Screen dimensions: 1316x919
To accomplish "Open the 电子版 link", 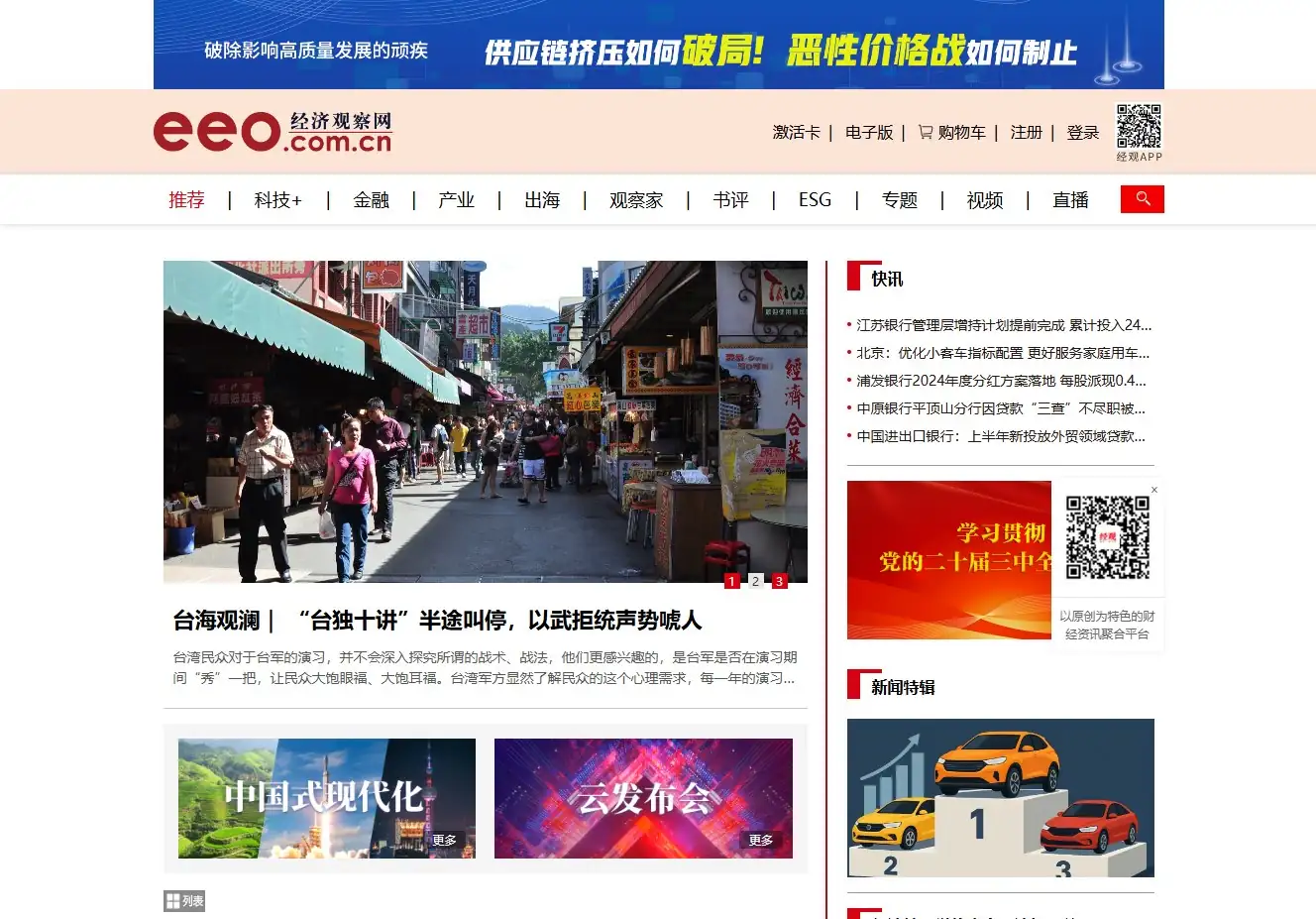I will 868,132.
